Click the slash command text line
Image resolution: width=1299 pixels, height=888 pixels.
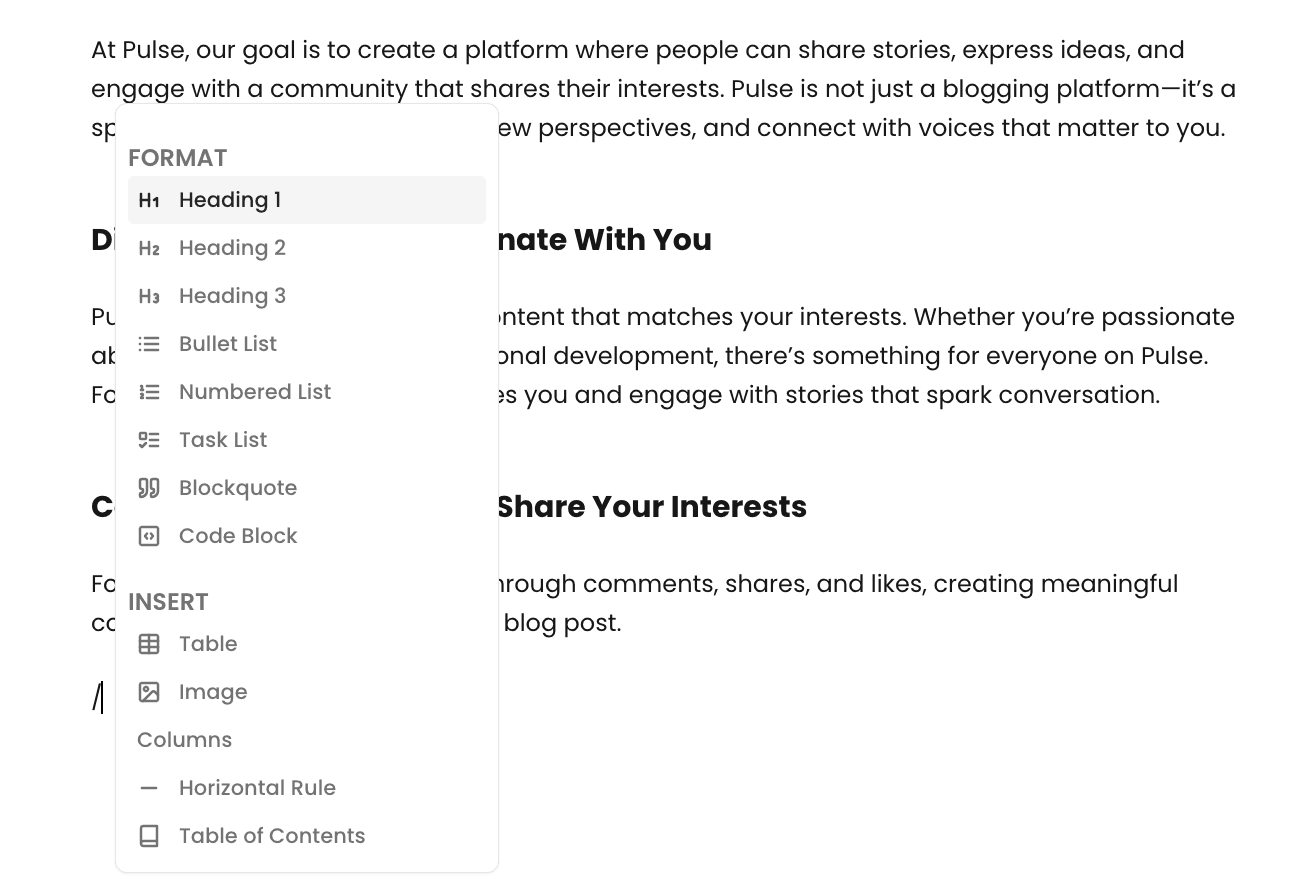tap(98, 697)
